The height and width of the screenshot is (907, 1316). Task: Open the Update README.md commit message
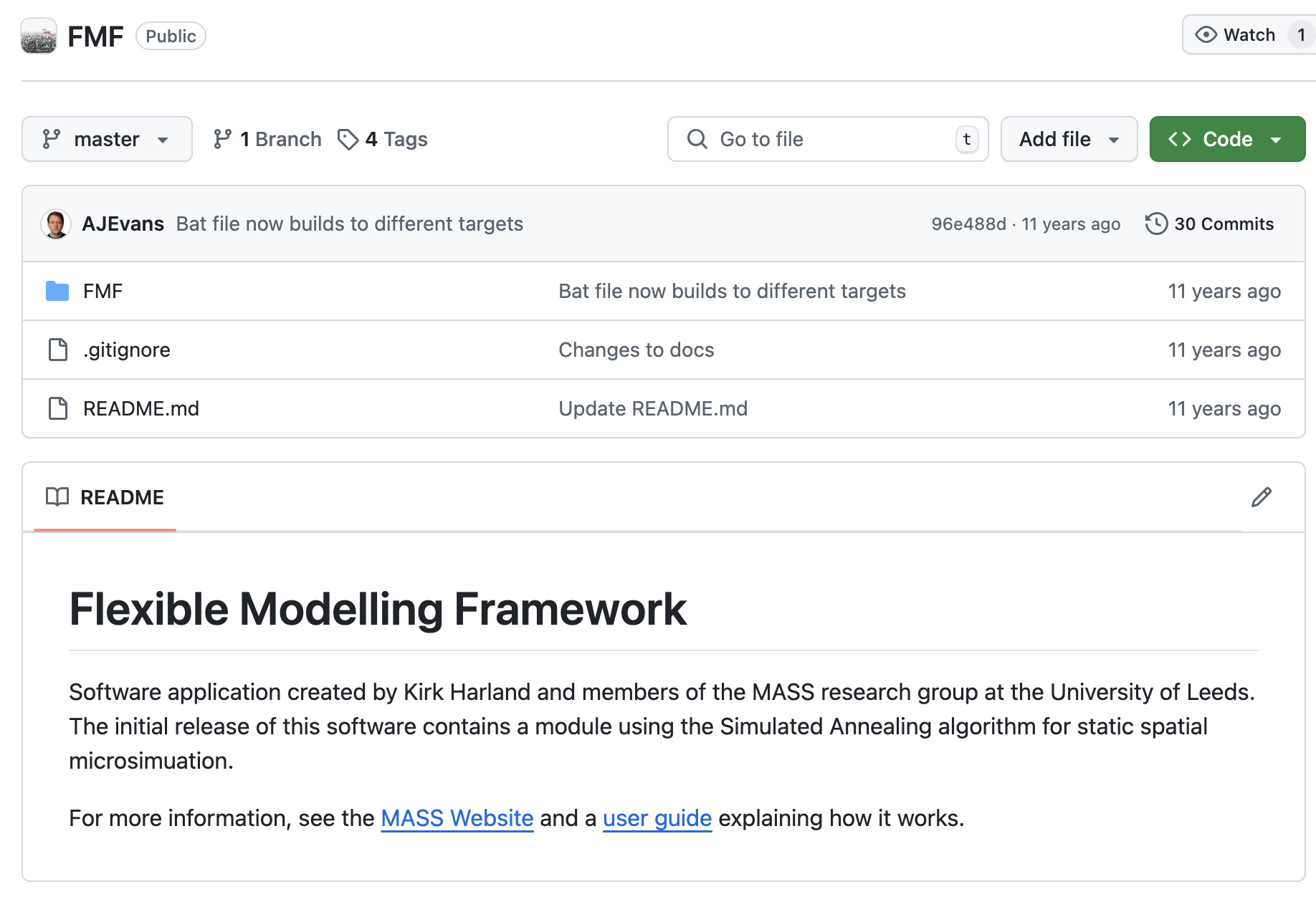[x=652, y=408]
